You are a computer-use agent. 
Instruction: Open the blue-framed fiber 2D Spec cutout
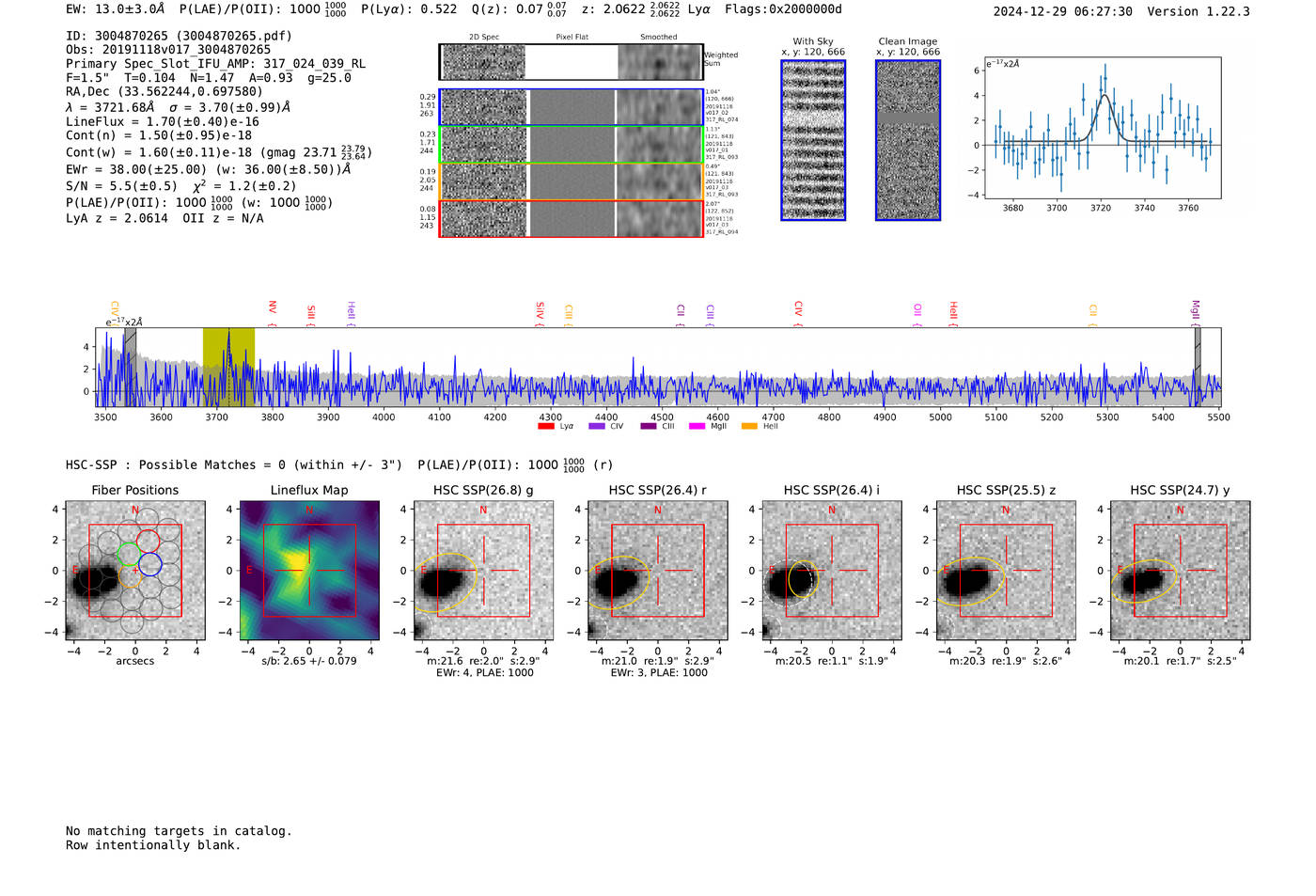pos(484,107)
